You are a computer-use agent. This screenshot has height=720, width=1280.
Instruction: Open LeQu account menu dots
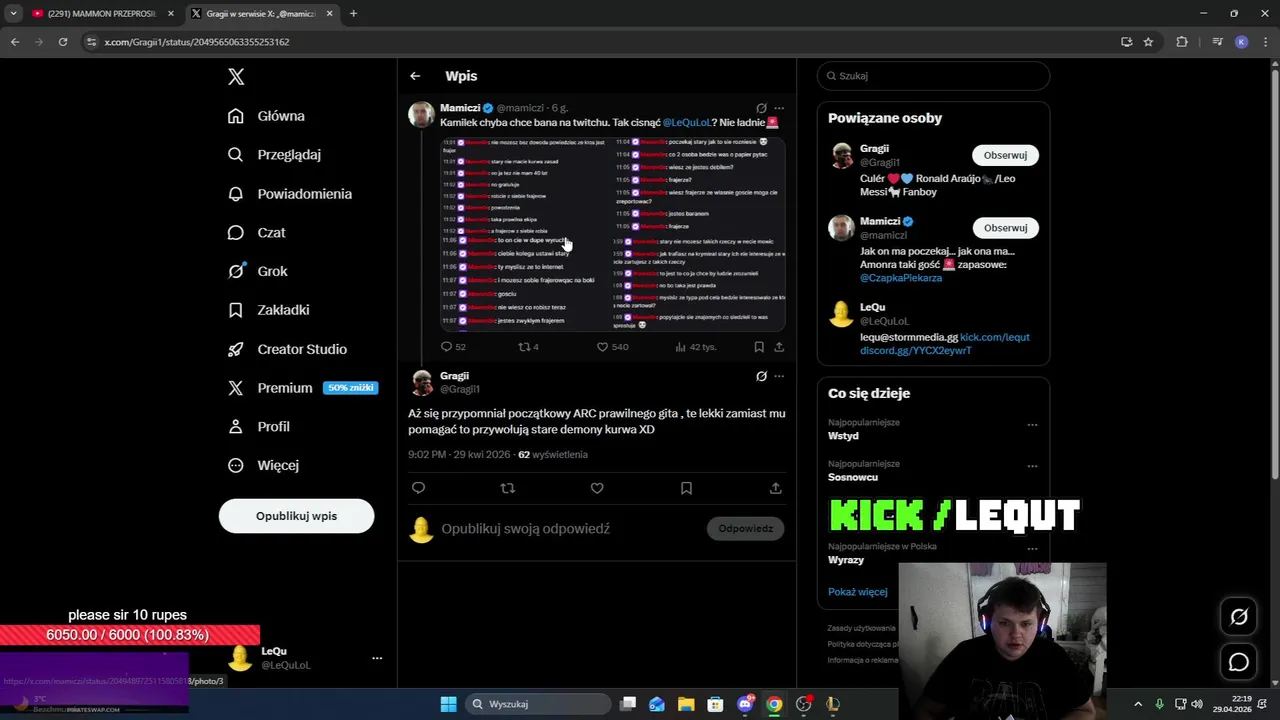[x=377, y=658]
